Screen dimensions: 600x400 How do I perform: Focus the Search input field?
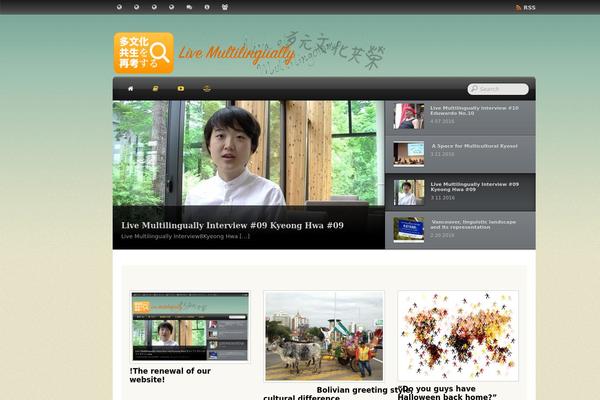point(498,89)
